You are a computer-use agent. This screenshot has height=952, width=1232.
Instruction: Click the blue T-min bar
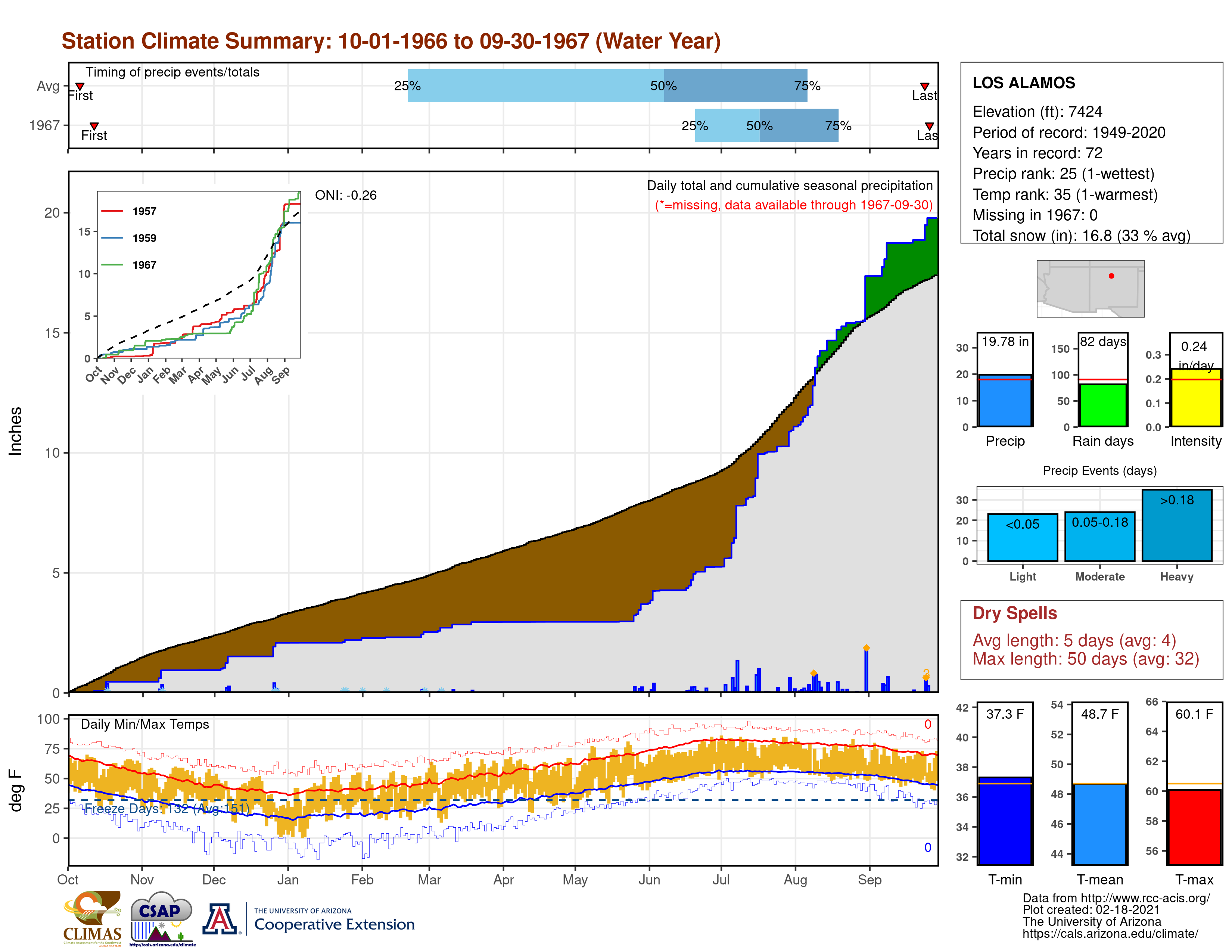1005,821
